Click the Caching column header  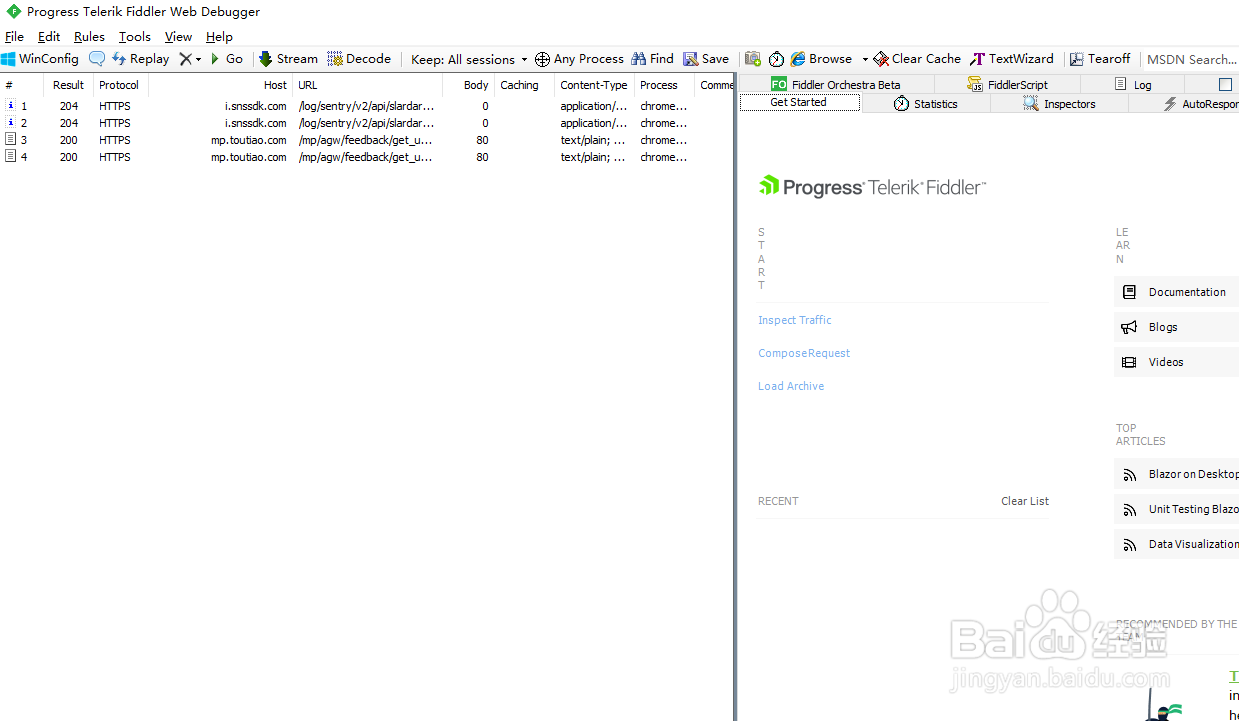click(x=524, y=85)
